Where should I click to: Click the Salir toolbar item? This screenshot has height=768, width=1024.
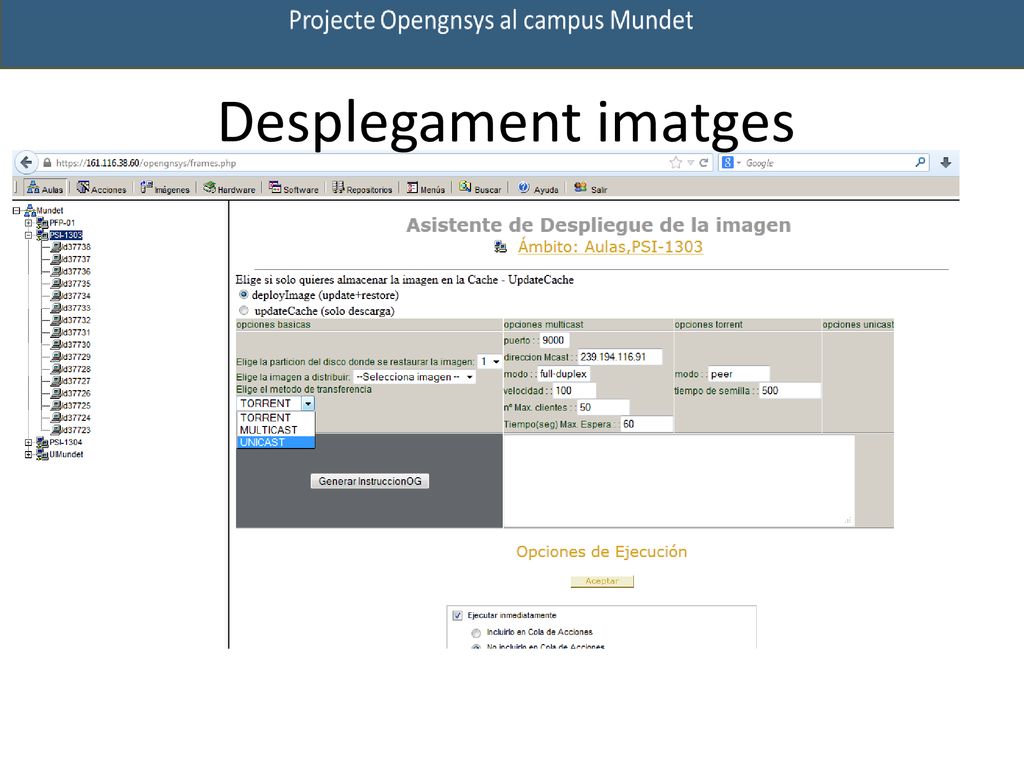[x=591, y=188]
